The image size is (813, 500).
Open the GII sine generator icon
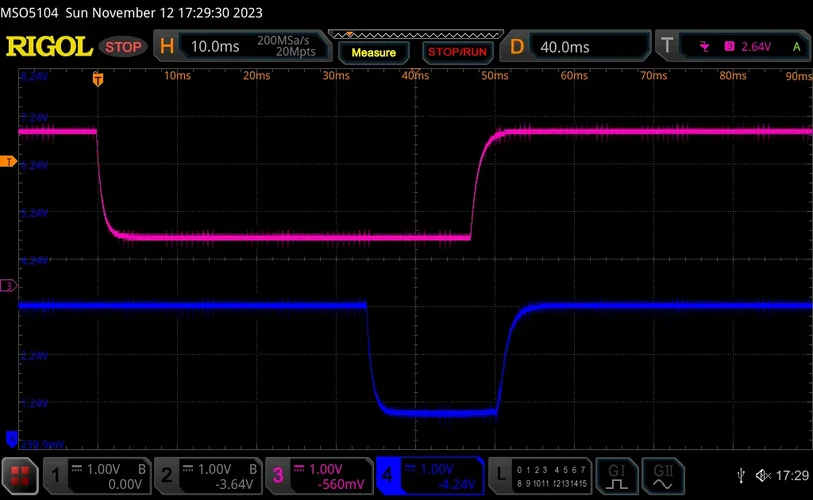662,475
